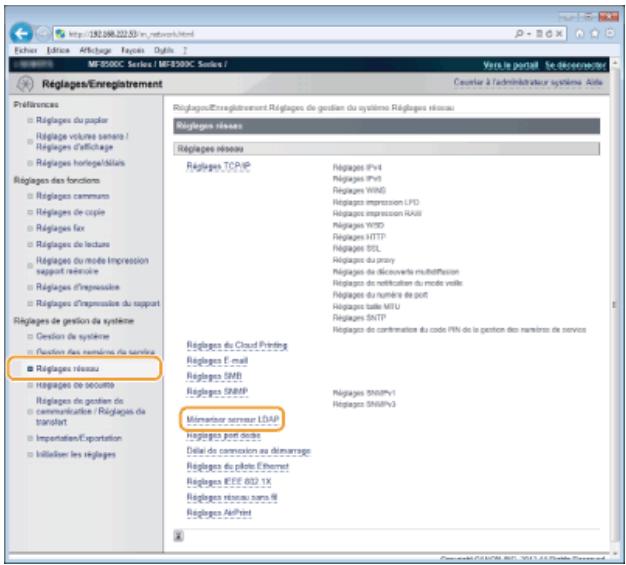Open the ? help menu
Viewport: 626px width, 565px height.
(x=185, y=50)
